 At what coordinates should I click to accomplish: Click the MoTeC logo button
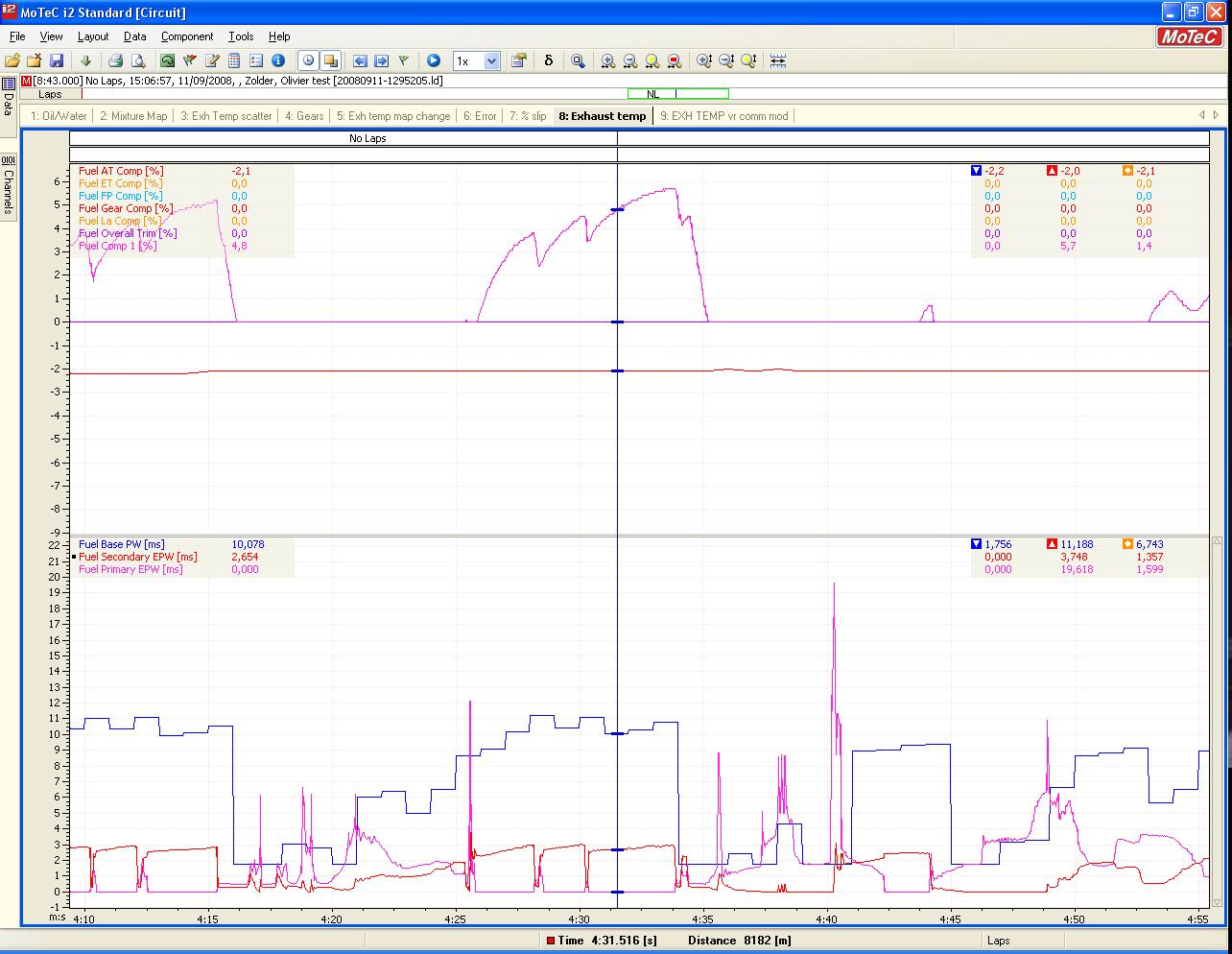click(x=1189, y=36)
